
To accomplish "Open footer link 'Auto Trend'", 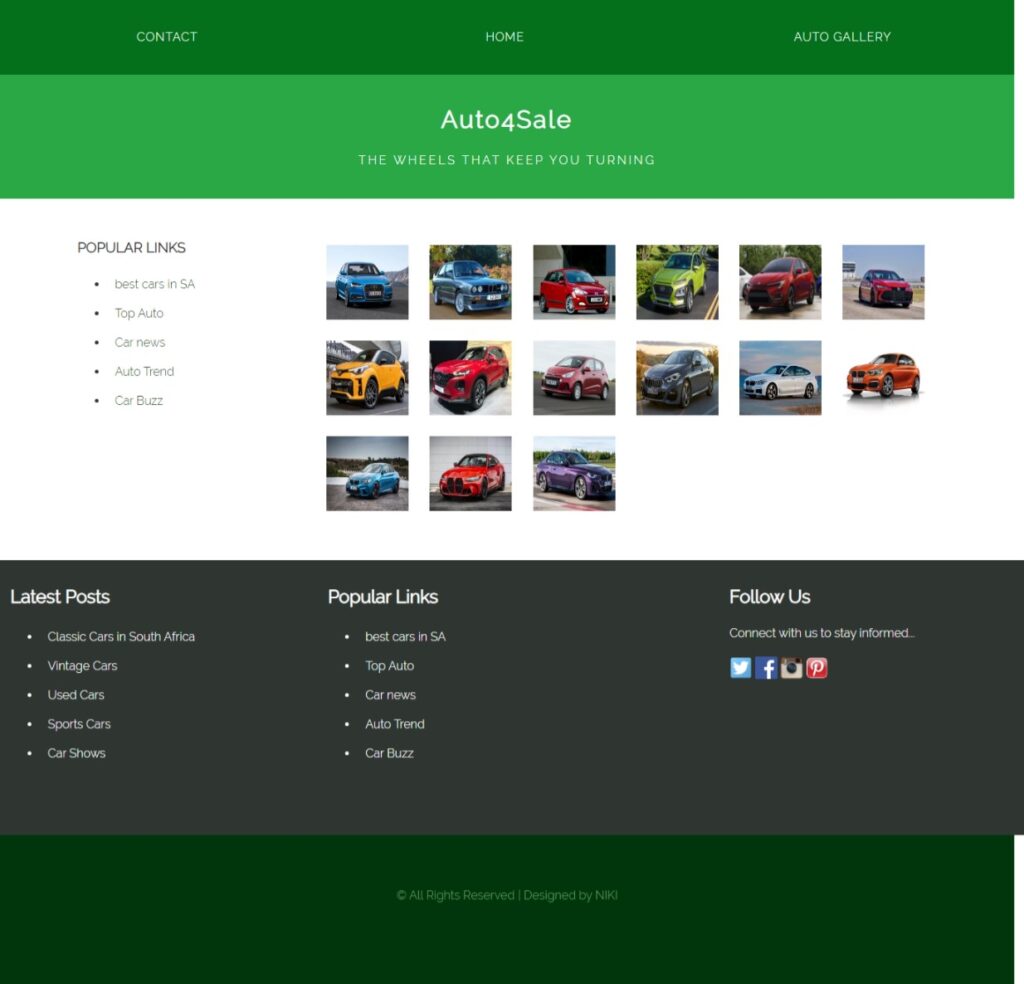I will coord(395,724).
